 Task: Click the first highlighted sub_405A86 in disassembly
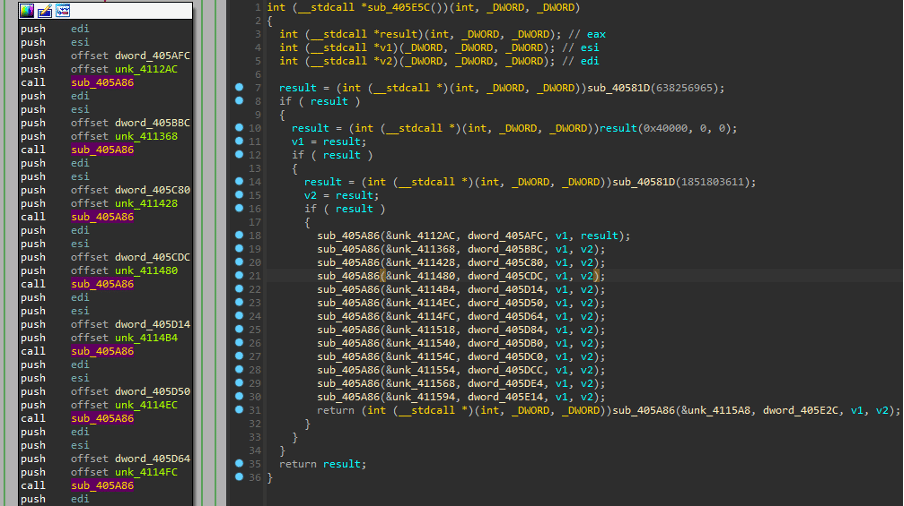click(100, 82)
